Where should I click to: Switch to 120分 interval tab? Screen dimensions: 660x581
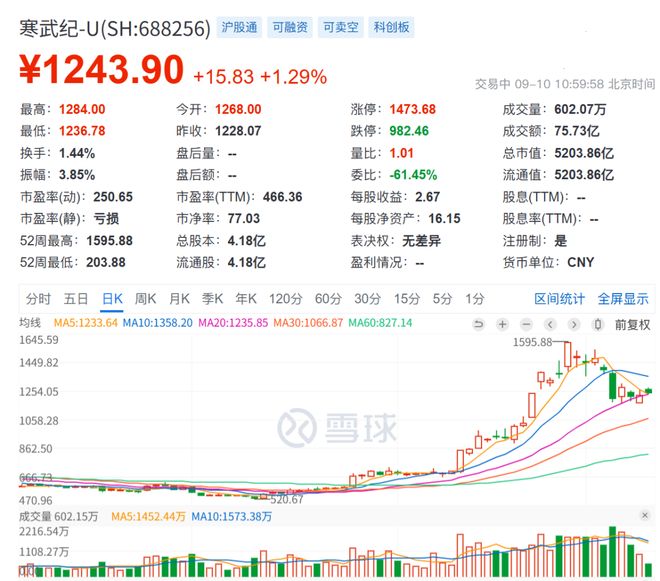pos(286,299)
